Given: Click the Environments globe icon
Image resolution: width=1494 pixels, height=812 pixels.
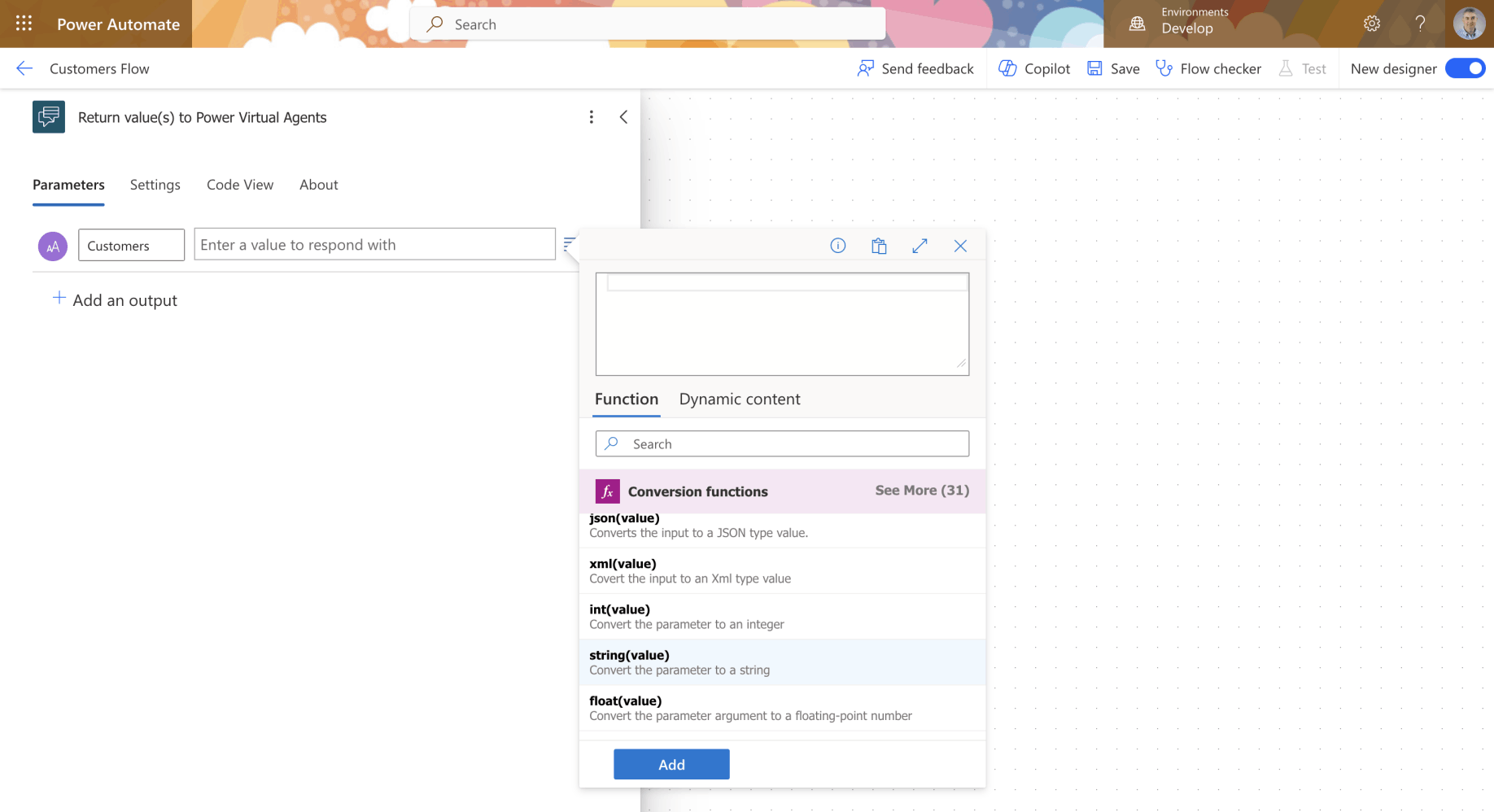Looking at the screenshot, I should coord(1138,24).
